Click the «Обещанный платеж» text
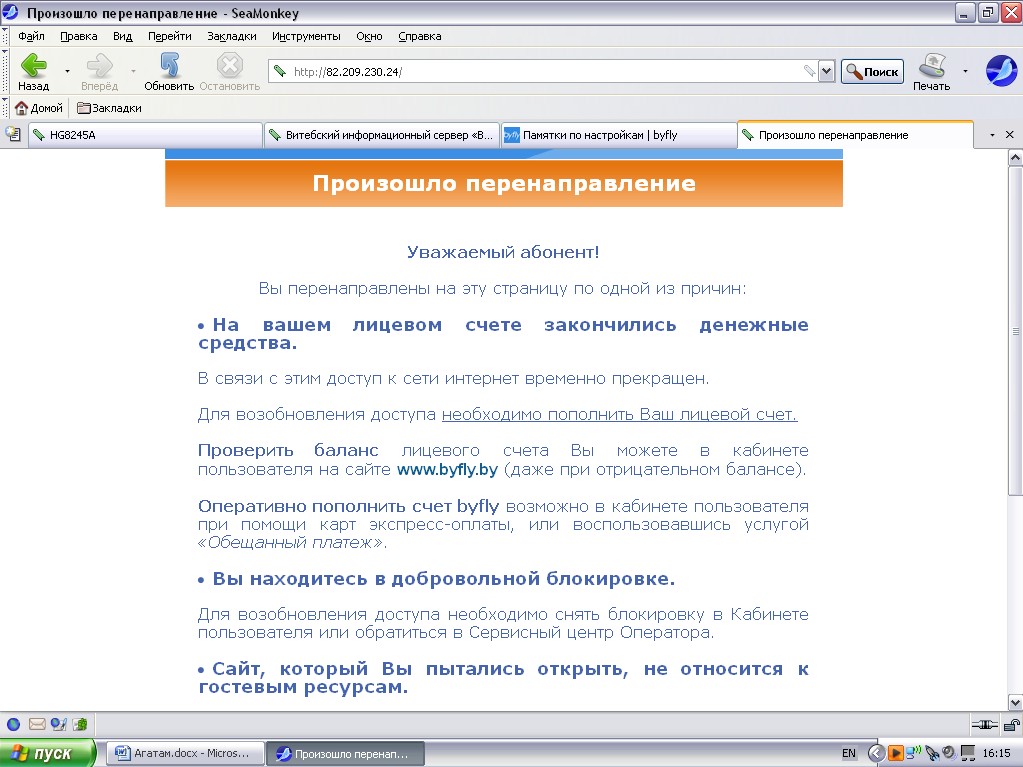 [290, 543]
